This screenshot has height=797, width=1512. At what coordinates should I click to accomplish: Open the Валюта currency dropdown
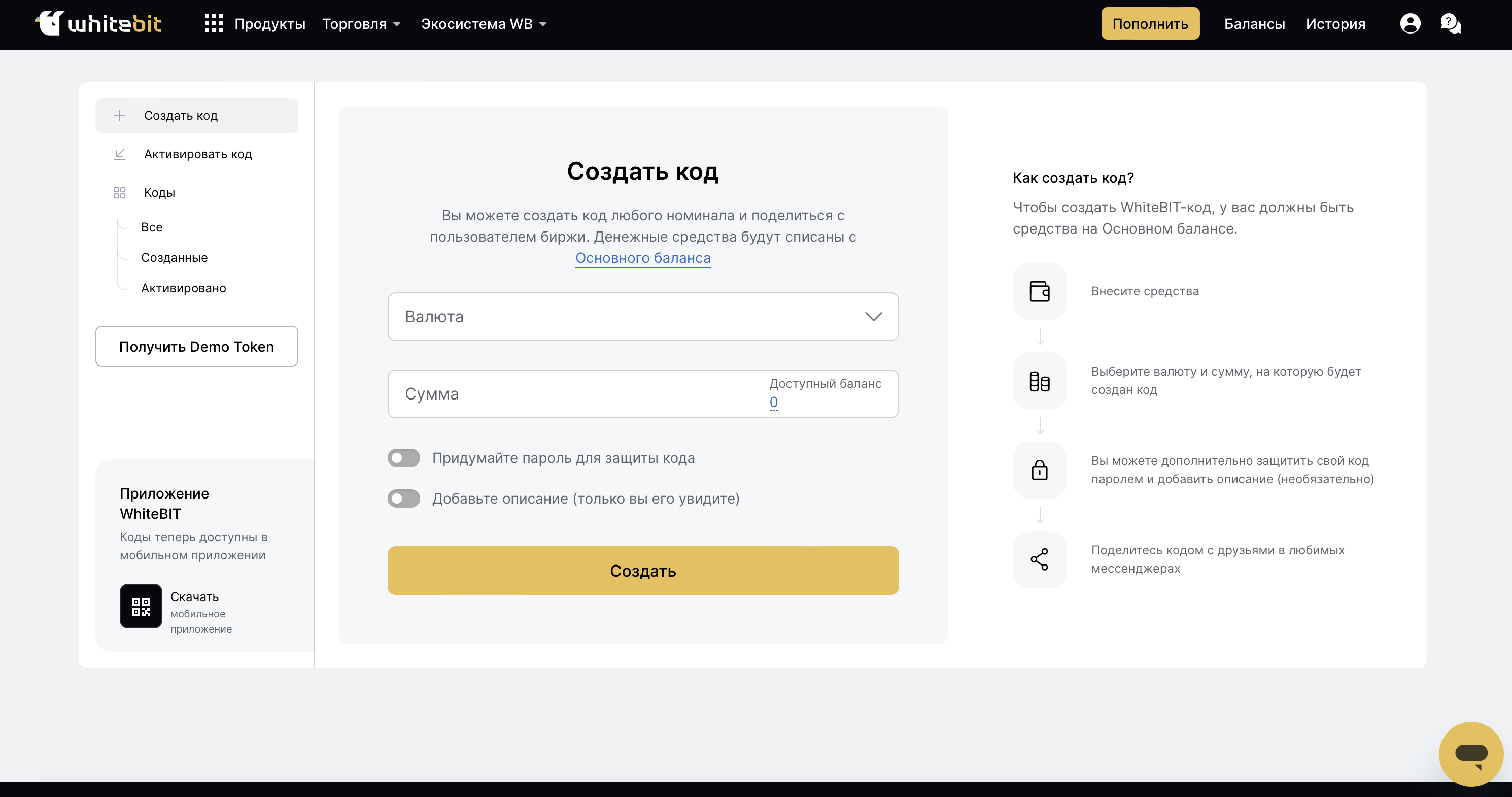(x=643, y=317)
